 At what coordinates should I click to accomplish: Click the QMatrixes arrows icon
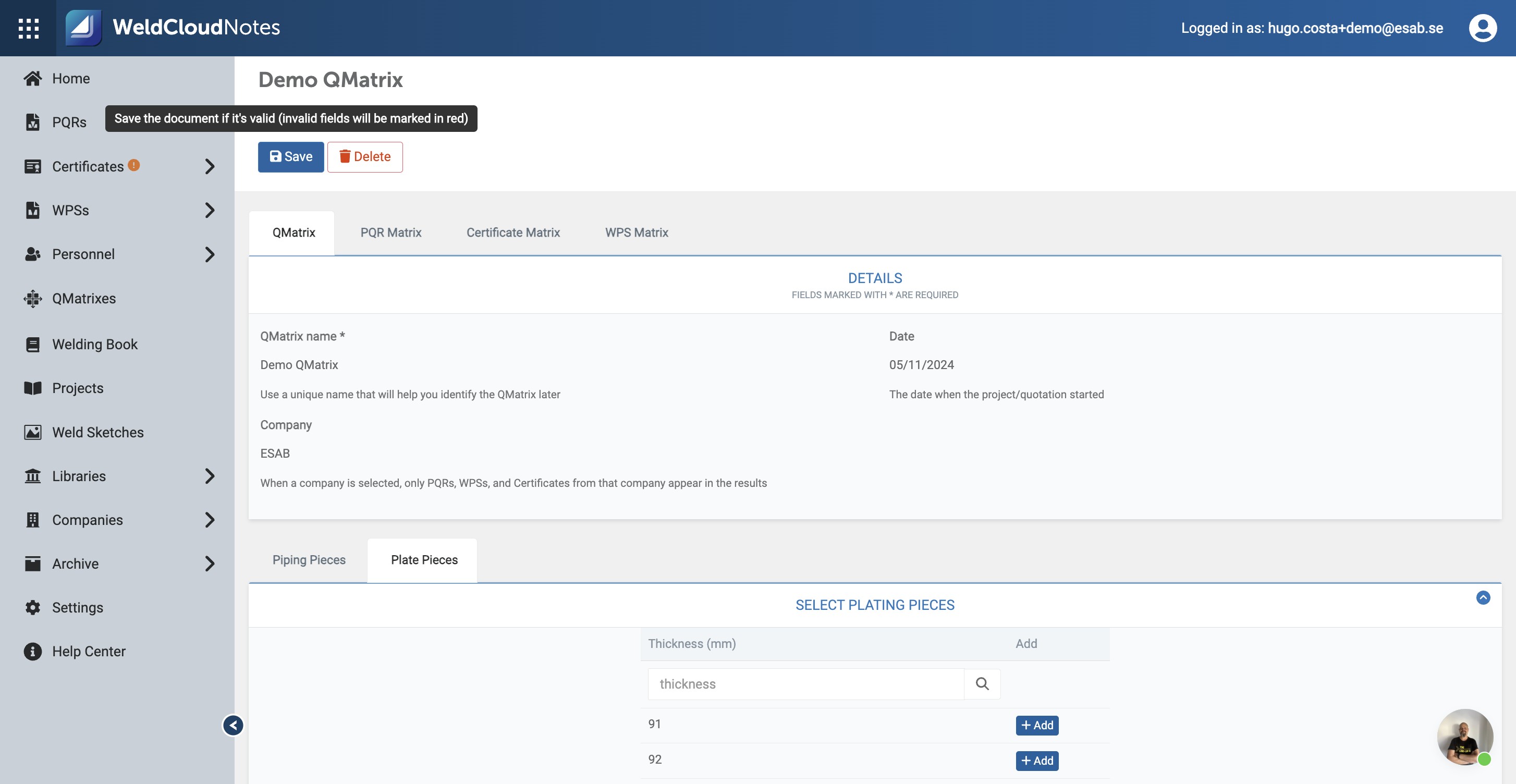pos(33,299)
